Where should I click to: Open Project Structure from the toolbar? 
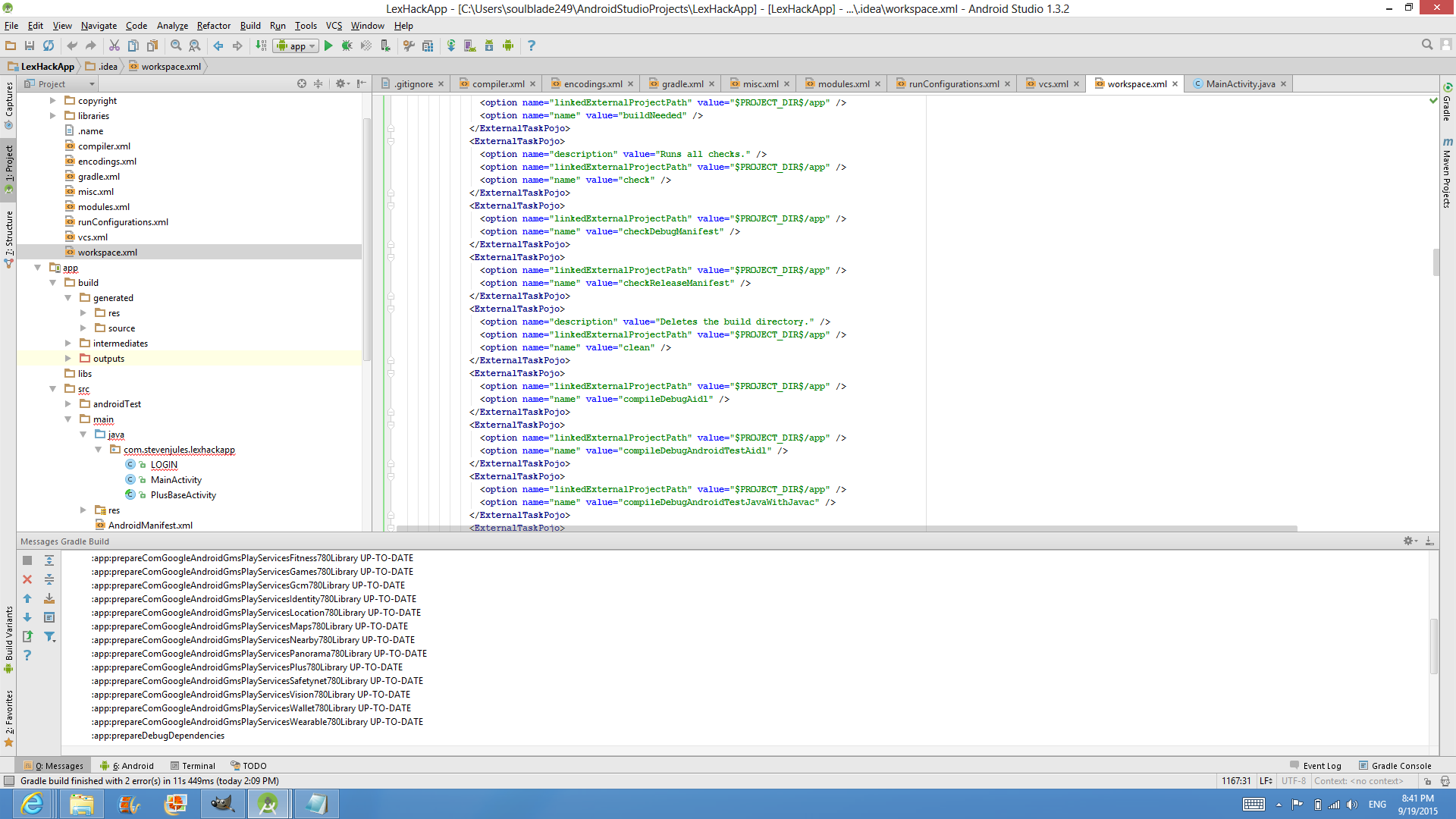click(x=428, y=45)
